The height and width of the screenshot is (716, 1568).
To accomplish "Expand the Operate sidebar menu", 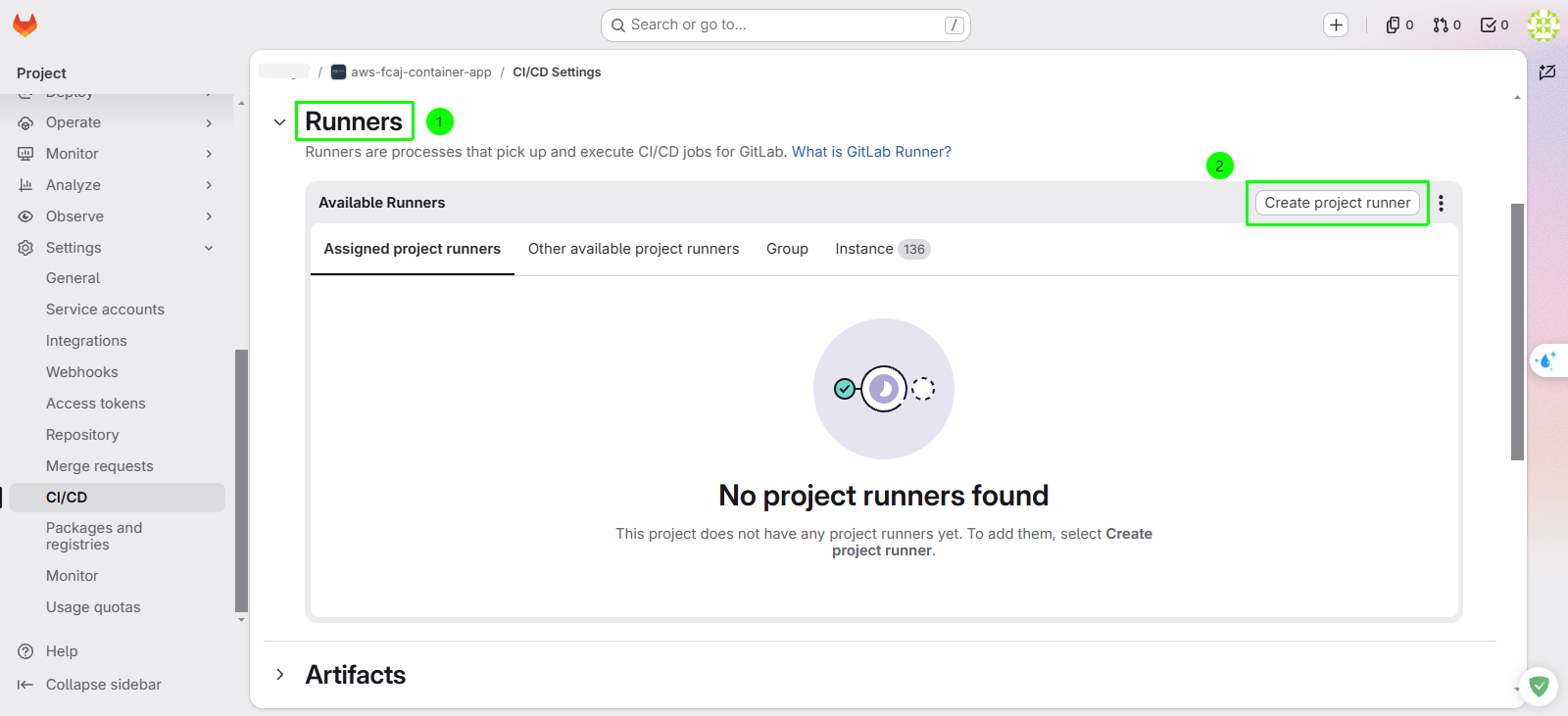I will pyautogui.click(x=116, y=122).
